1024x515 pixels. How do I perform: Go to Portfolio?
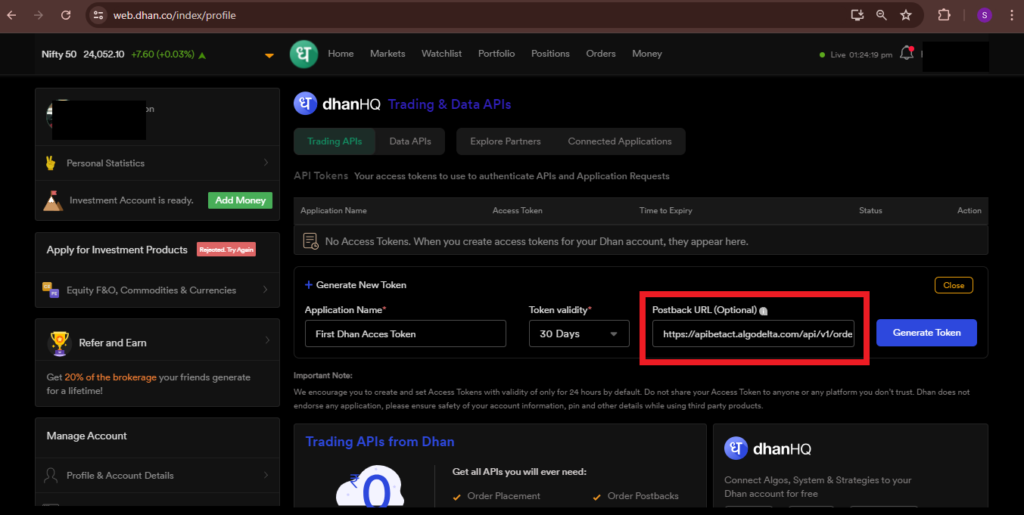(496, 54)
